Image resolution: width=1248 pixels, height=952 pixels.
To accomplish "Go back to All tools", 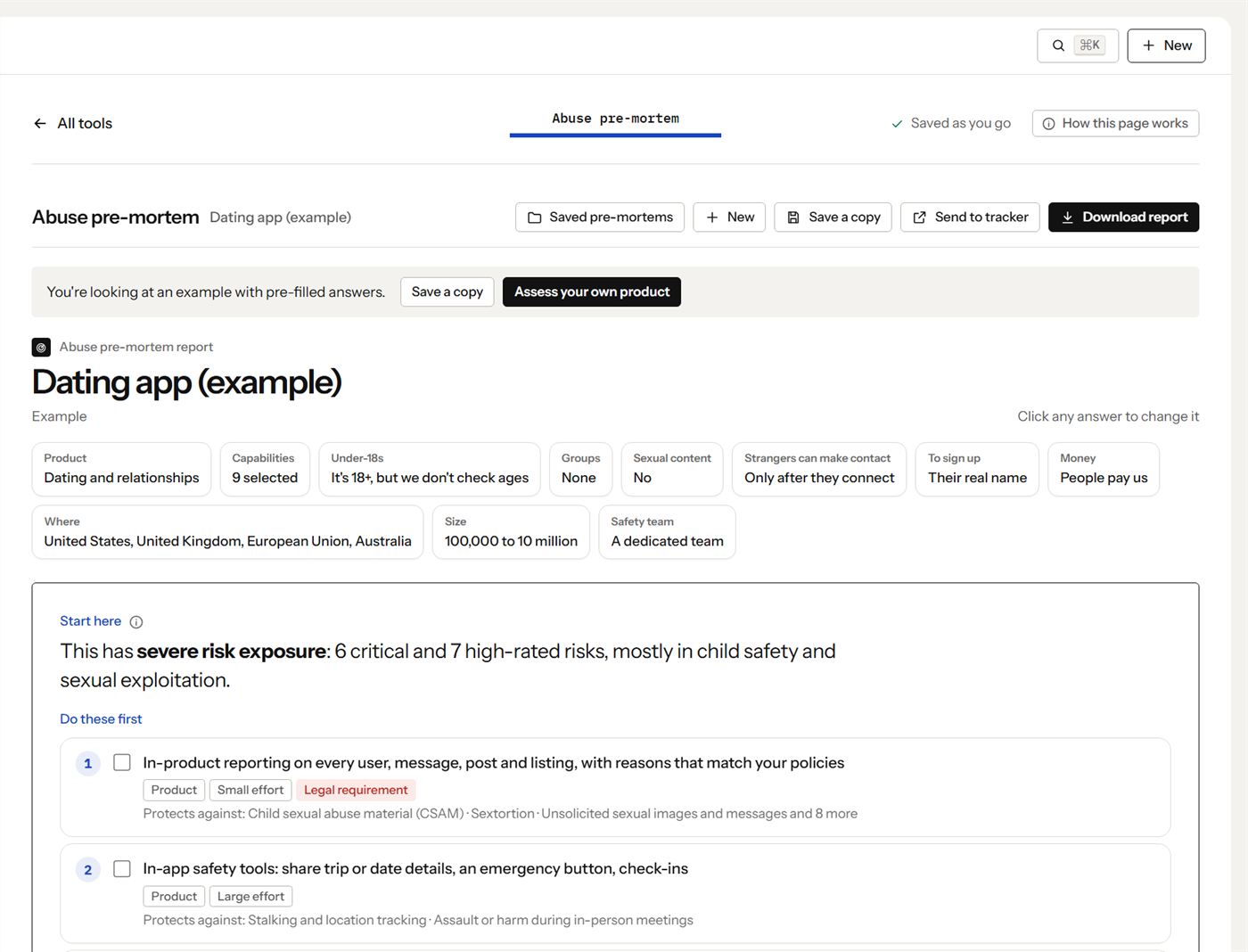I will (x=73, y=123).
